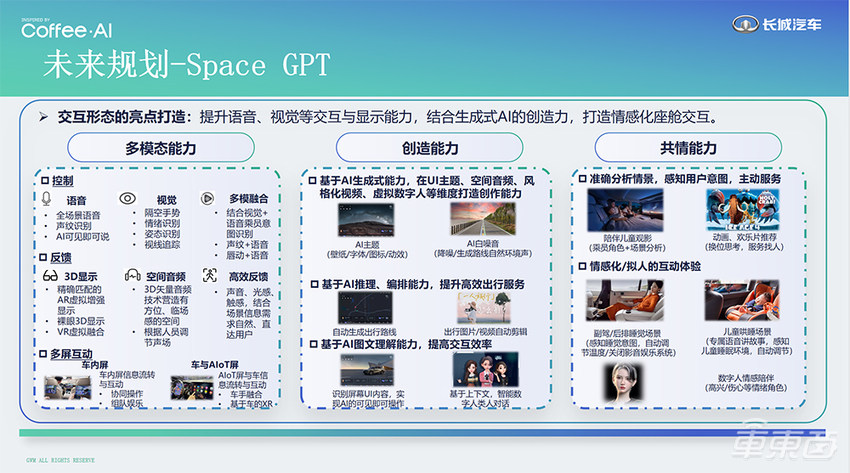850x473 pixels.
Task: Click the Coffee AI logo
Action: [x=67, y=29]
